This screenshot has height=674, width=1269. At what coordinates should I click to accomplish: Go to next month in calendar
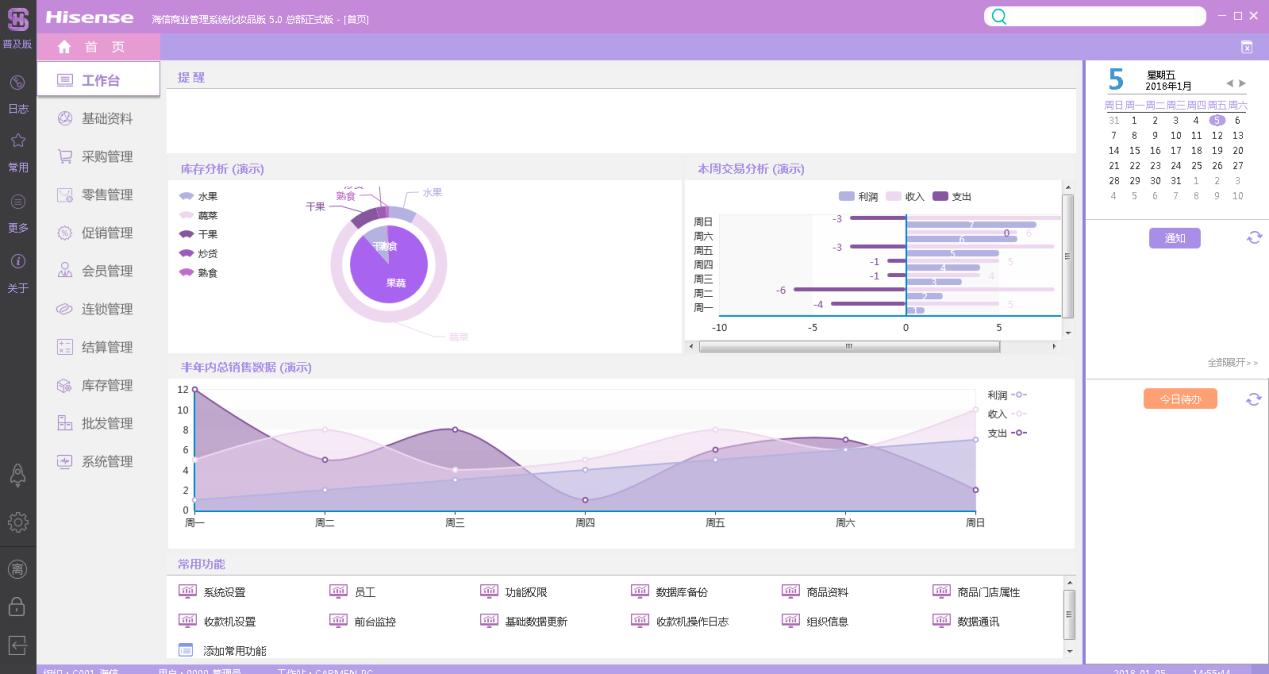[1243, 83]
